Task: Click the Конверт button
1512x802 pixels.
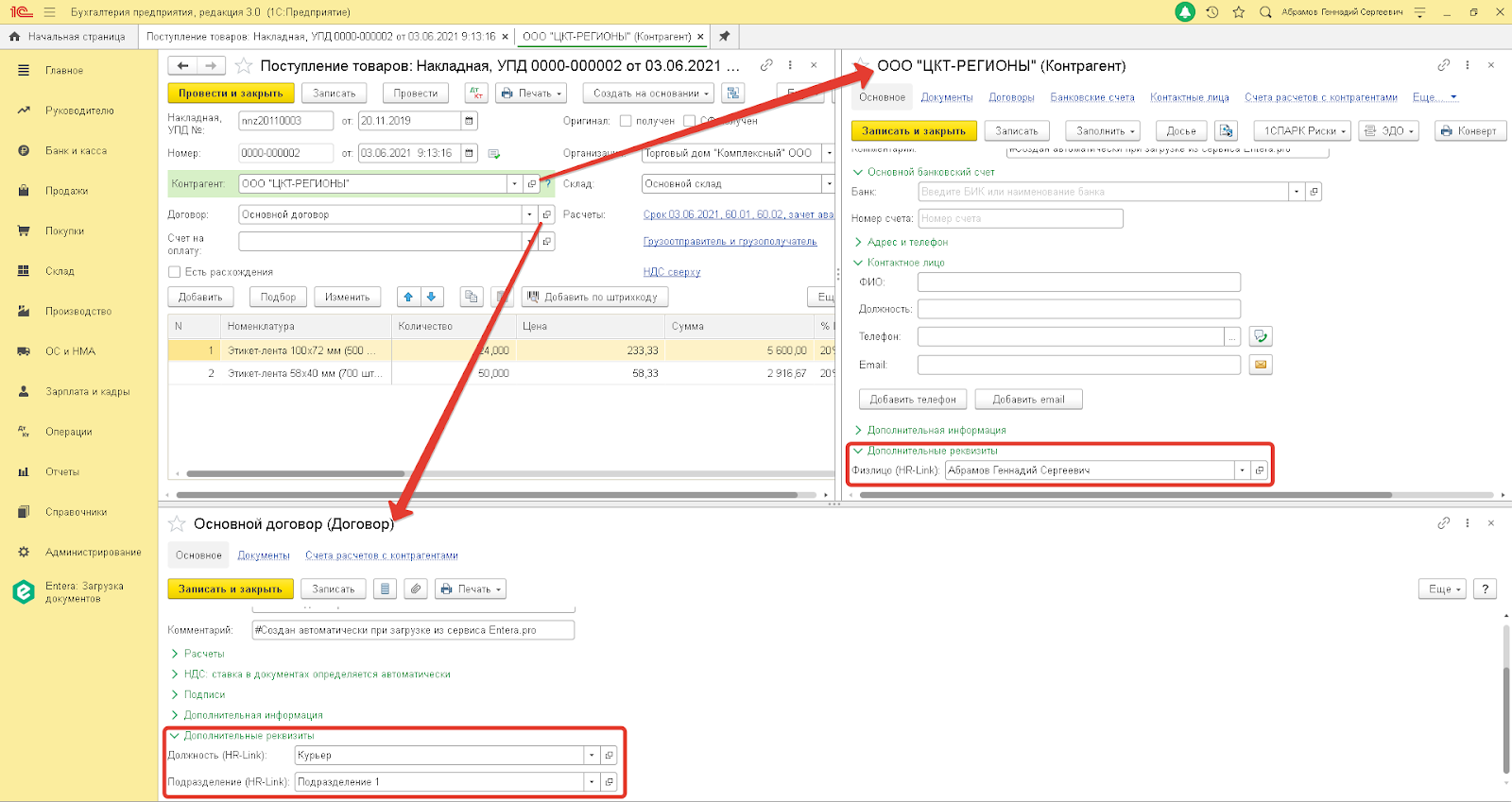Action: [1470, 131]
